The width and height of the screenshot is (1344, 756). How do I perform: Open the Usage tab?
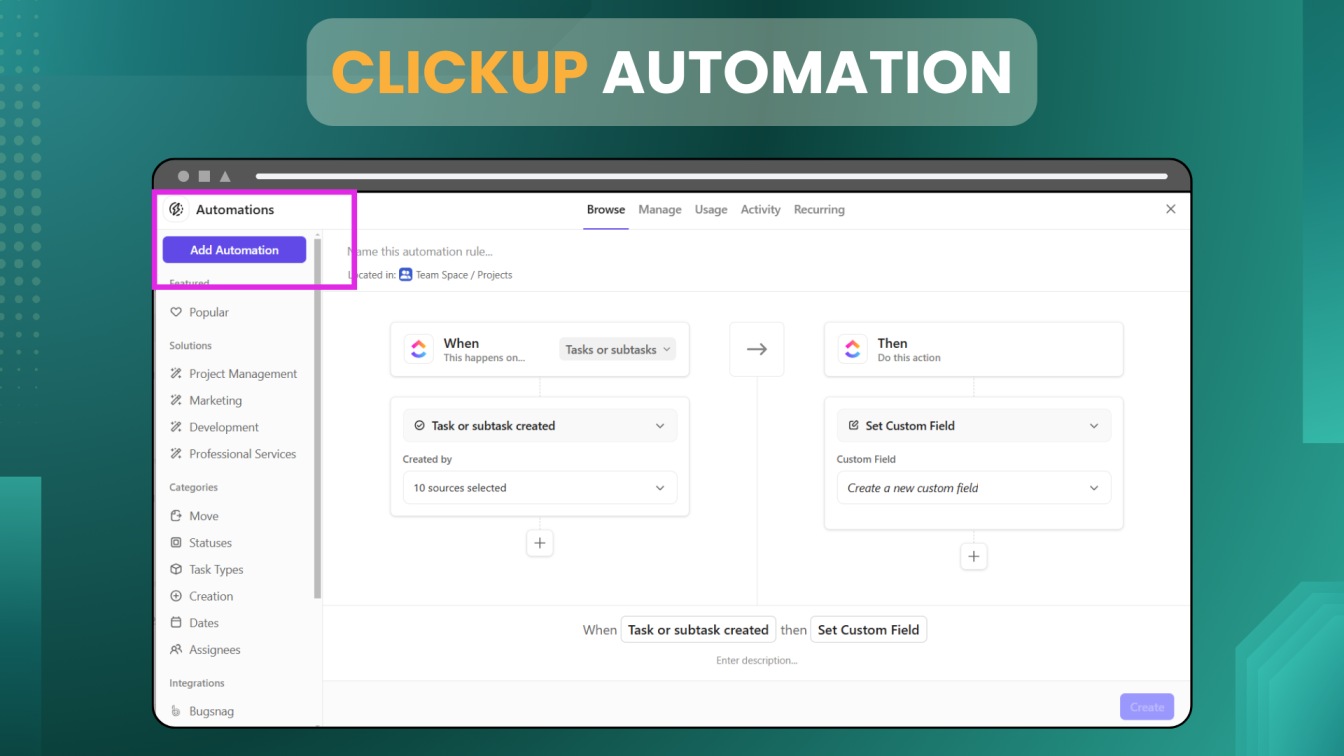pos(711,210)
